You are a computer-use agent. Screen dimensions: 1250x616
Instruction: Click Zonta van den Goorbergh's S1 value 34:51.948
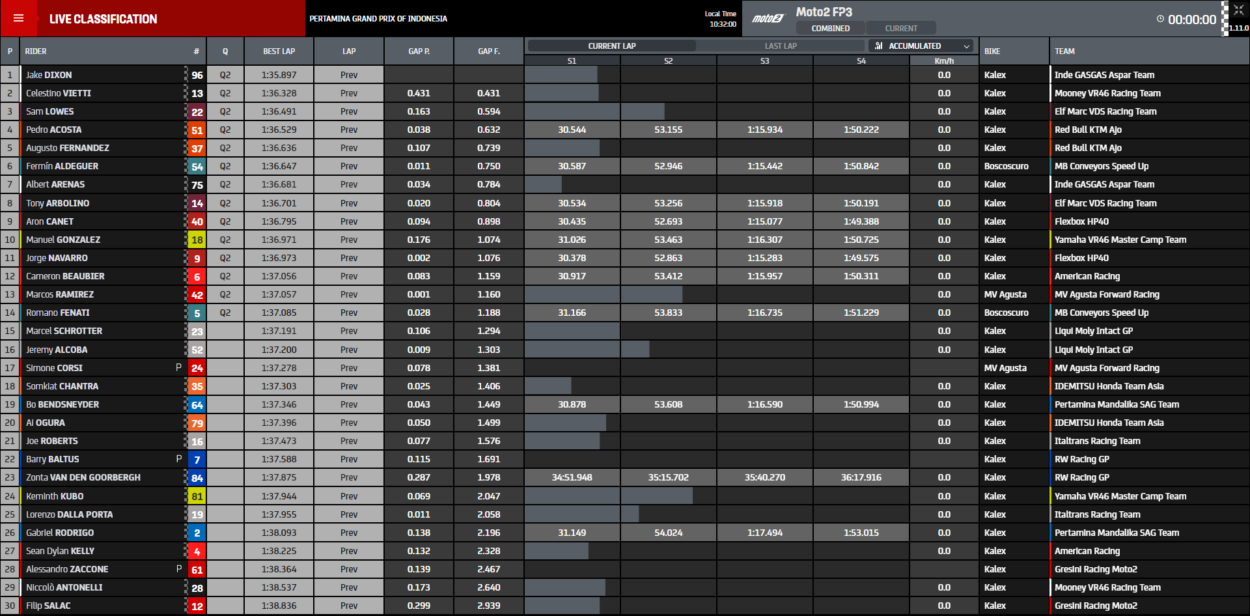pos(572,478)
